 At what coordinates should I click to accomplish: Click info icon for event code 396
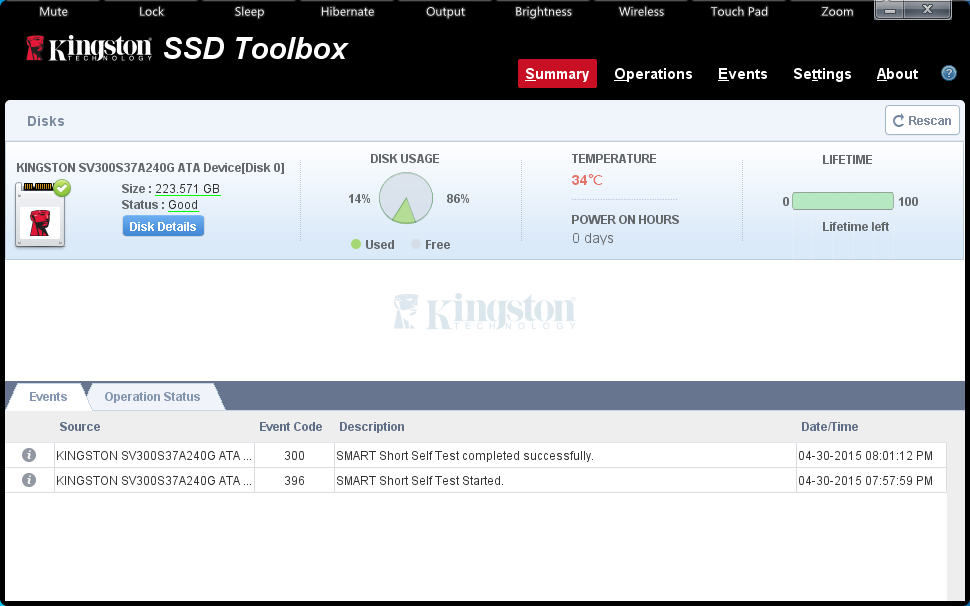click(29, 480)
